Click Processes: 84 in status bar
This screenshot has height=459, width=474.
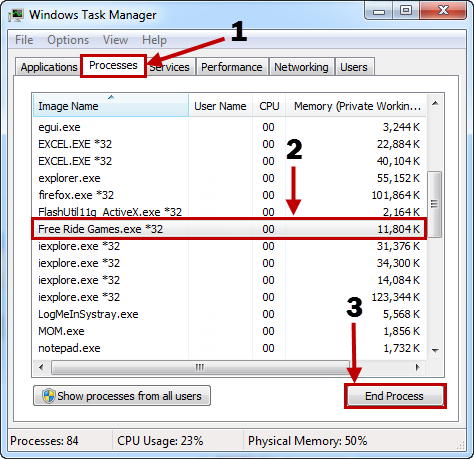pyautogui.click(x=44, y=441)
